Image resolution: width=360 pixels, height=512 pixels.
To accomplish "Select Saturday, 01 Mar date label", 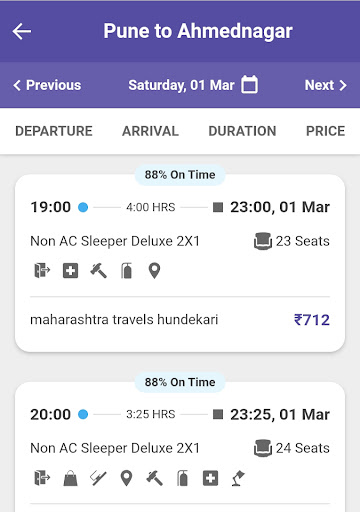I will pyautogui.click(x=181, y=85).
